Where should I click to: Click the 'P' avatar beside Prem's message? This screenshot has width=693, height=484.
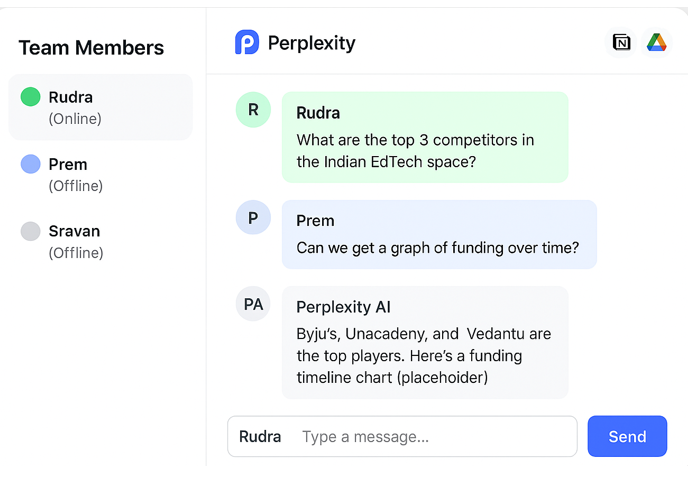point(253,218)
